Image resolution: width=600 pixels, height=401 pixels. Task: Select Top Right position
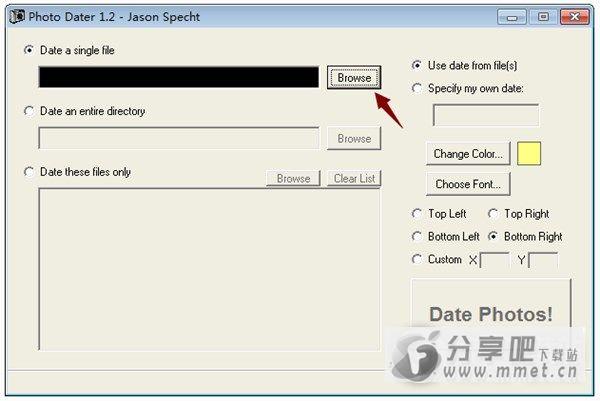click(x=493, y=214)
